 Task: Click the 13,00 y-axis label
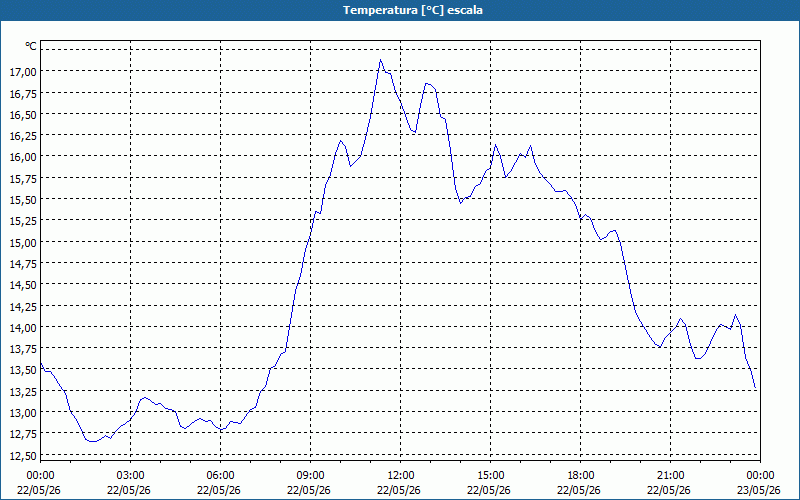point(23,413)
